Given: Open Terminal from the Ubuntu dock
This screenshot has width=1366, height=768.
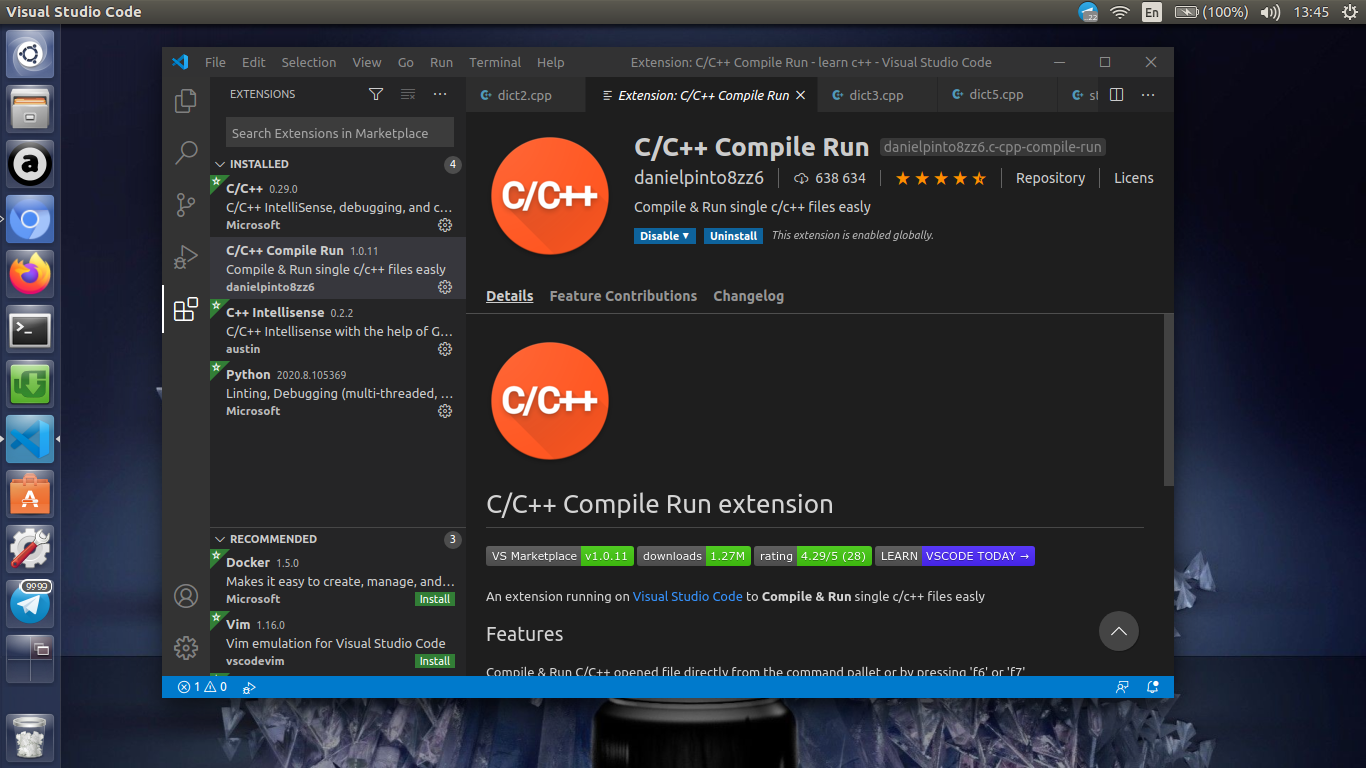Looking at the screenshot, I should pyautogui.click(x=30, y=329).
